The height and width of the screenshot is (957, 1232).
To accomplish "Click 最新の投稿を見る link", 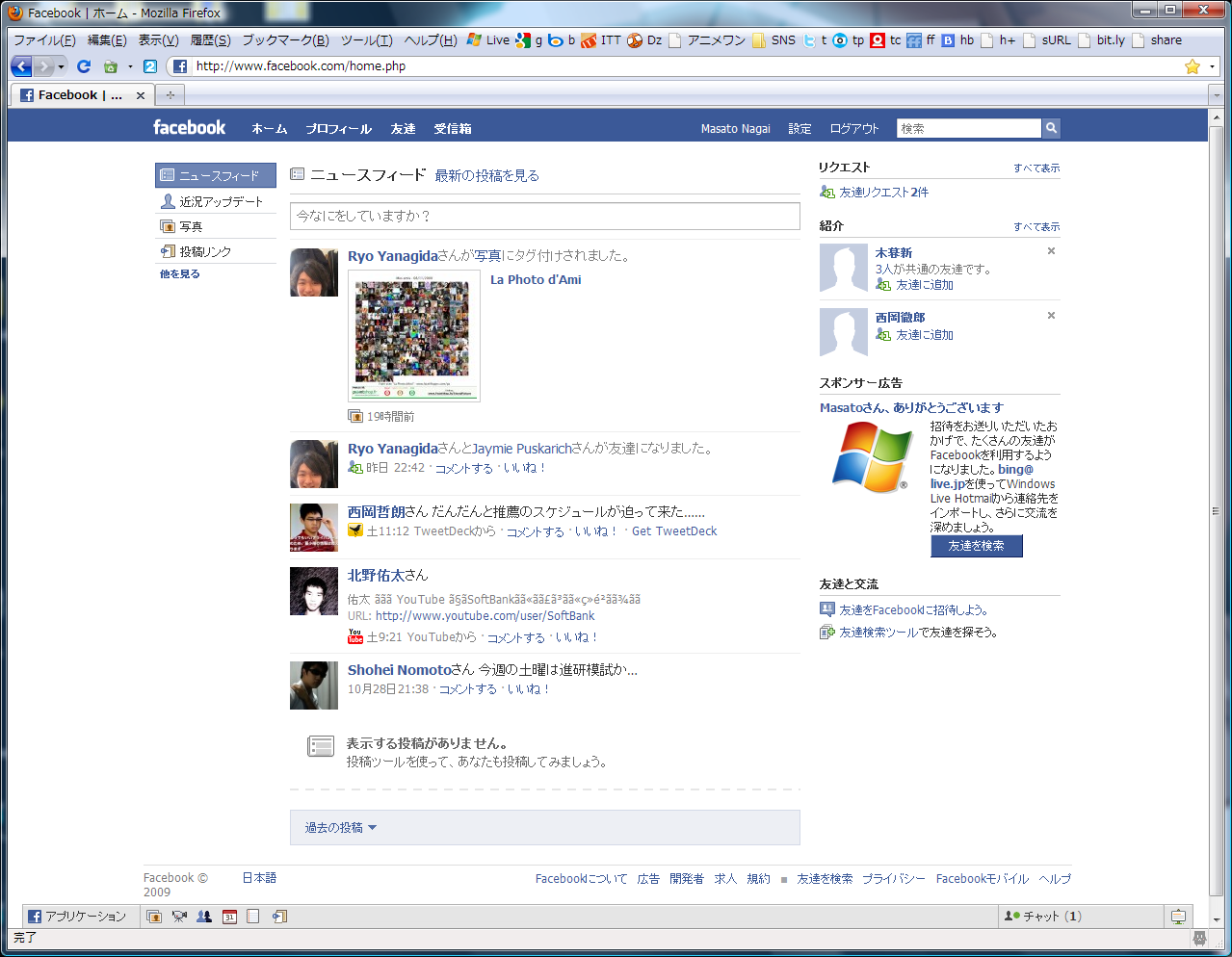I will coord(486,175).
